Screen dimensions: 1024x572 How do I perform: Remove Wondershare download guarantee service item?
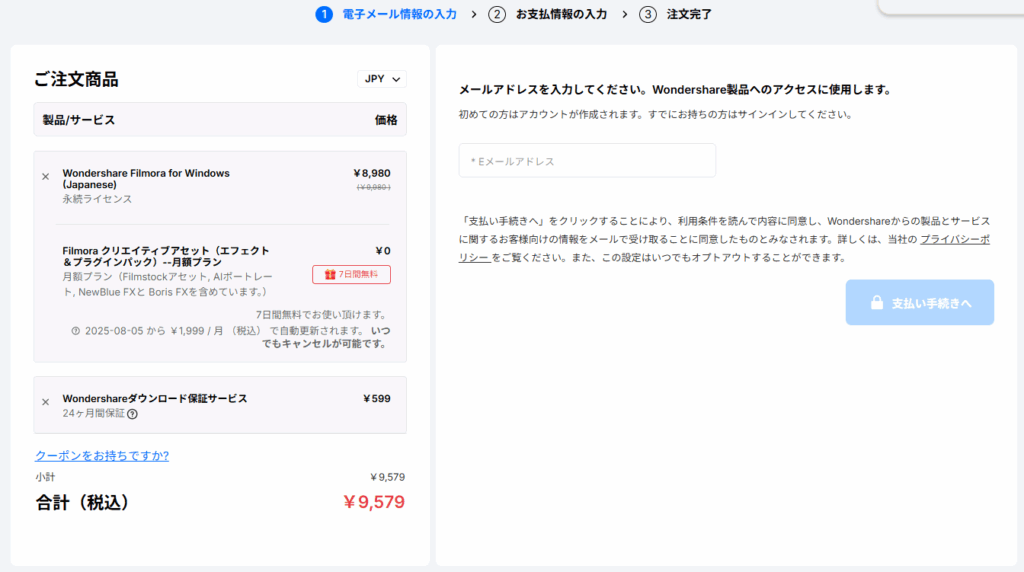pos(46,402)
